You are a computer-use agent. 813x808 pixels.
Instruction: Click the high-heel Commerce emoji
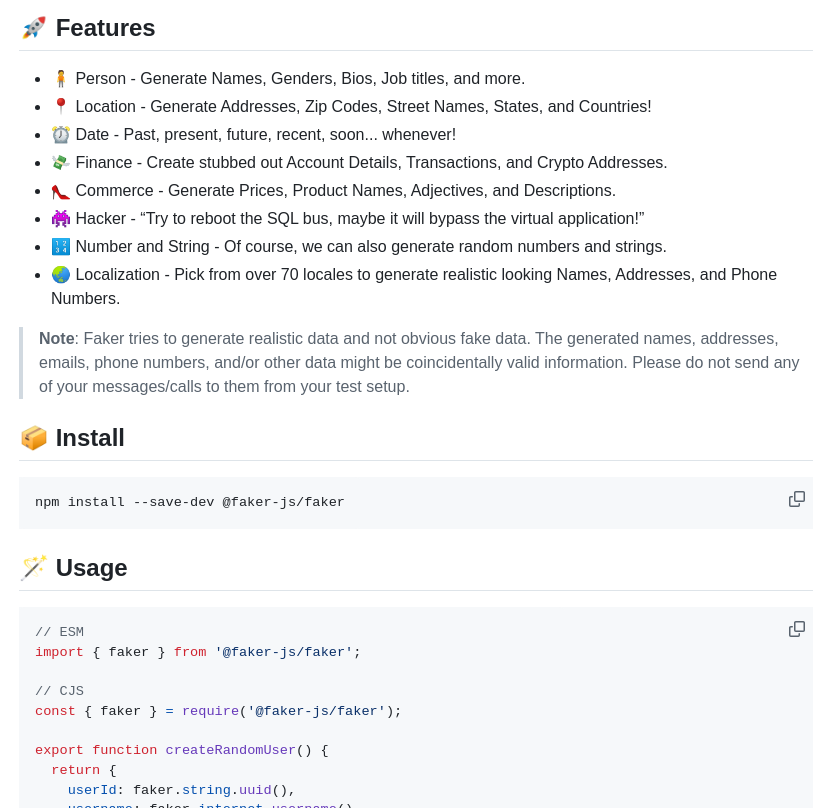[x=61, y=191]
